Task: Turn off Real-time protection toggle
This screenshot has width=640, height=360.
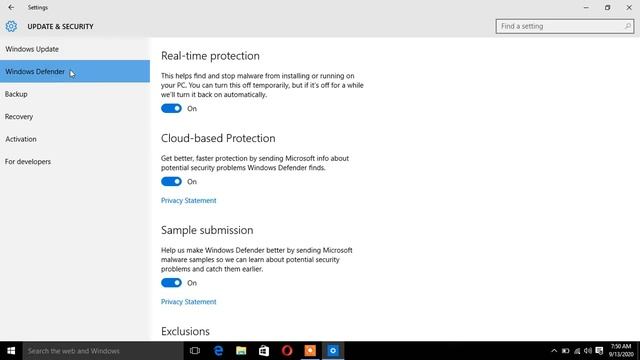Action: click(x=171, y=108)
